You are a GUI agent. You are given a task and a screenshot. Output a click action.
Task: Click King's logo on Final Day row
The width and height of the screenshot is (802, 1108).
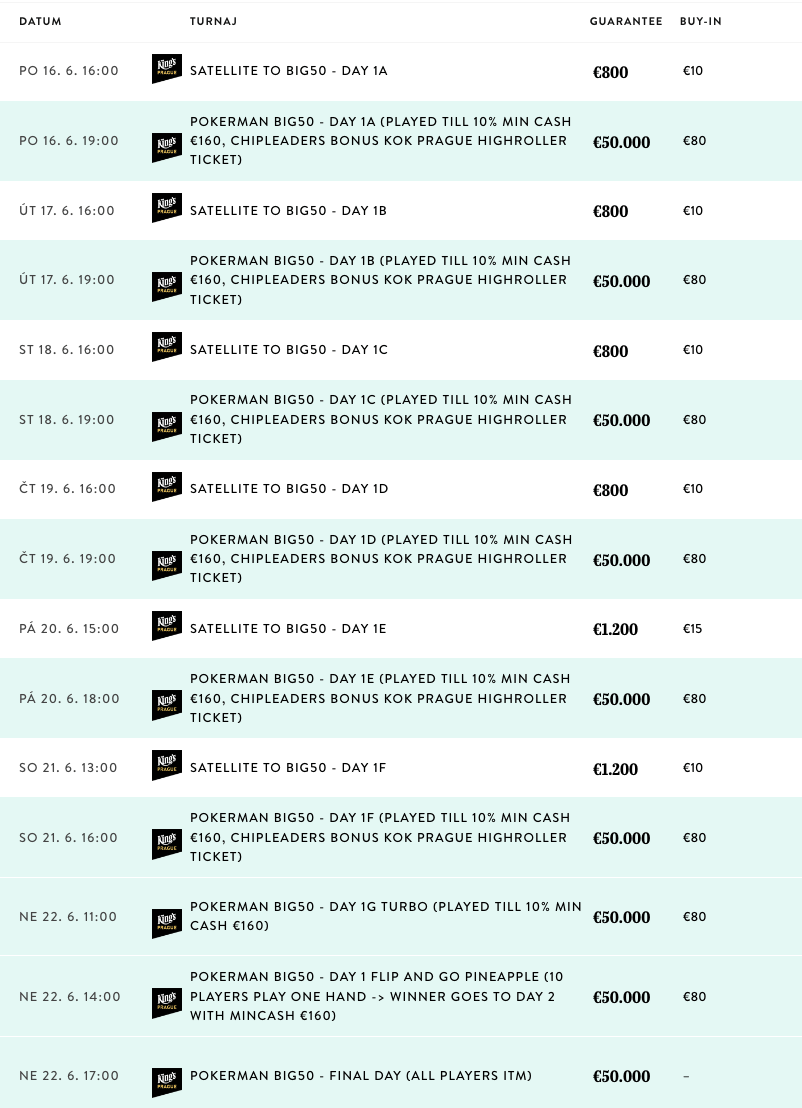pos(167,1083)
